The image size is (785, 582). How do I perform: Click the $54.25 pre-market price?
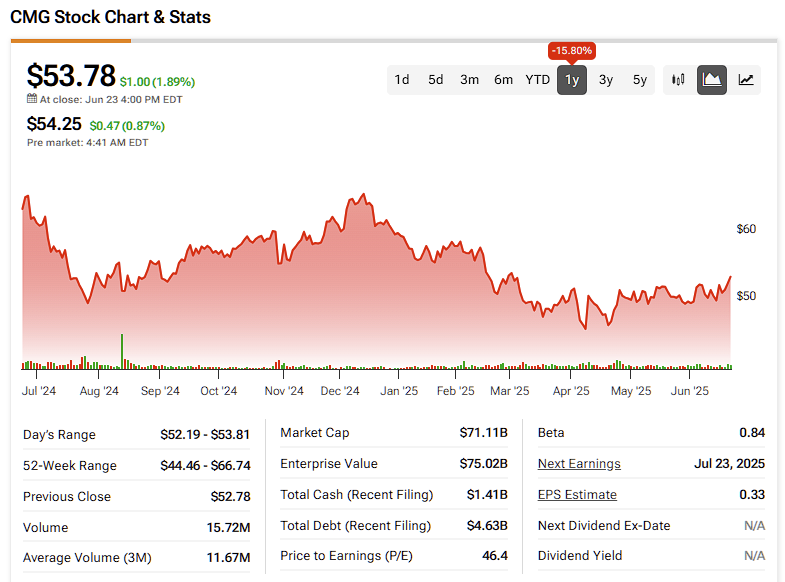[54, 124]
